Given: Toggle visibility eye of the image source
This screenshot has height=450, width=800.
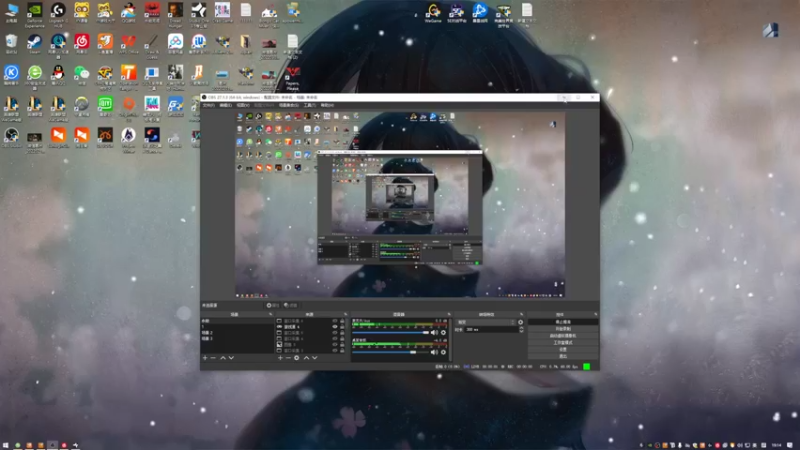Looking at the screenshot, I should 335,345.
